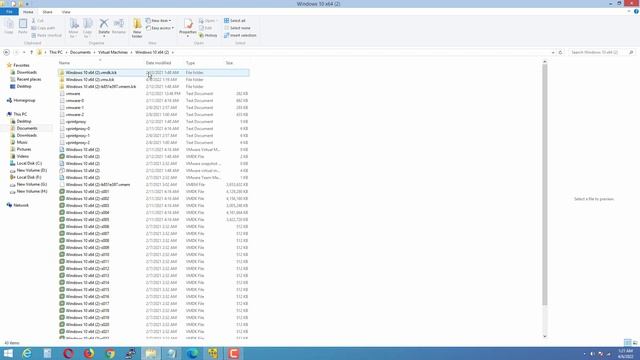Click Select all in the ribbon
The height and width of the screenshot is (360, 640).
(x=235, y=20)
